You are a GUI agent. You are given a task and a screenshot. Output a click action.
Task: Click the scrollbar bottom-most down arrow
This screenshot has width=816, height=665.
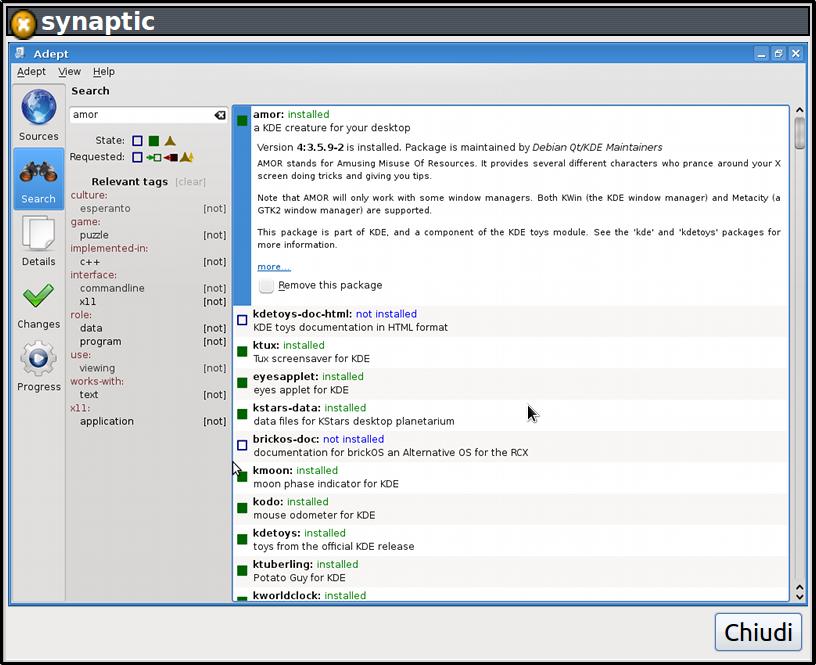pos(799,597)
